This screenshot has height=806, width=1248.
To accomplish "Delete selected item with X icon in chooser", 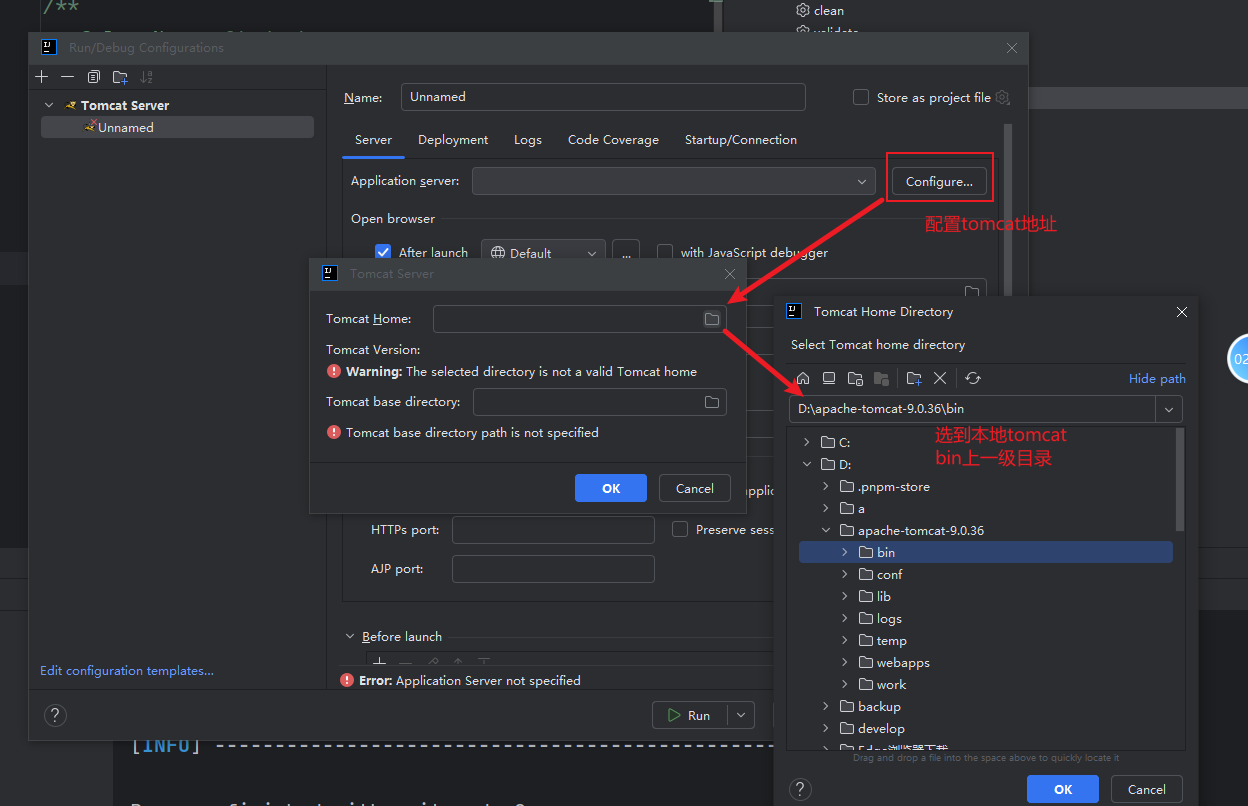I will click(x=940, y=378).
